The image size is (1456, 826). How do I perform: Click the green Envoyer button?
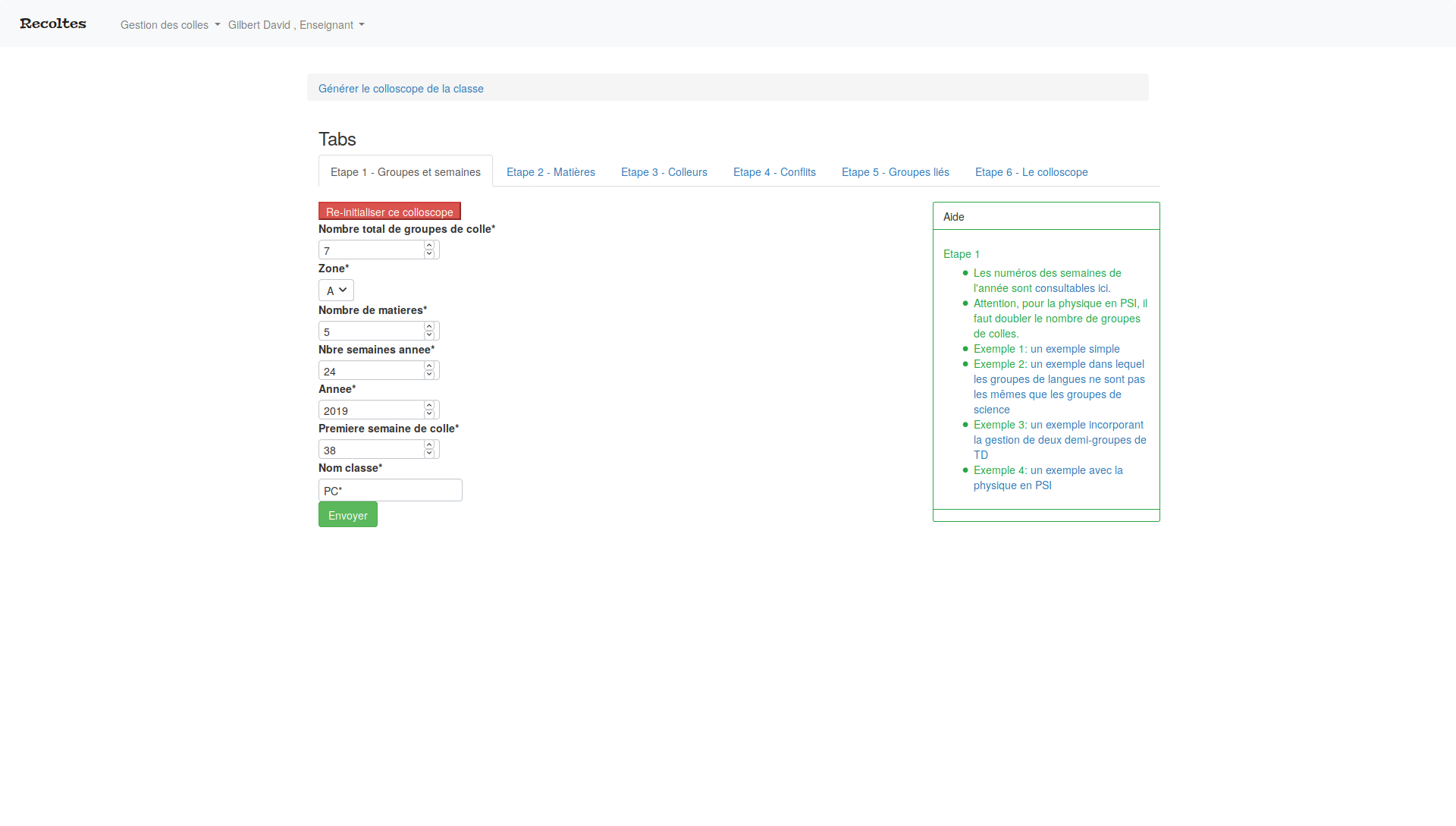pyautogui.click(x=347, y=515)
